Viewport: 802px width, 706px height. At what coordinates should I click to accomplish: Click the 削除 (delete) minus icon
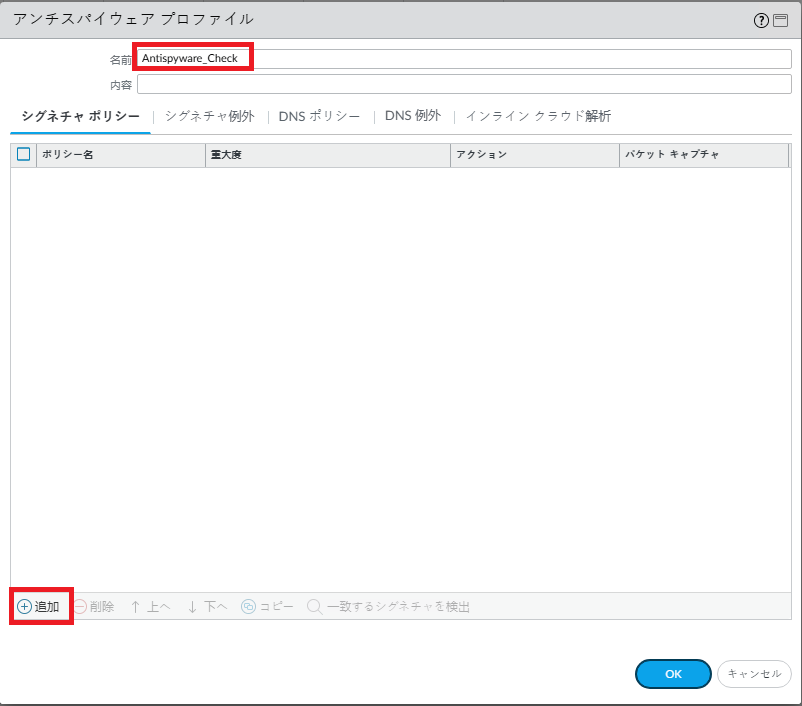click(x=80, y=607)
